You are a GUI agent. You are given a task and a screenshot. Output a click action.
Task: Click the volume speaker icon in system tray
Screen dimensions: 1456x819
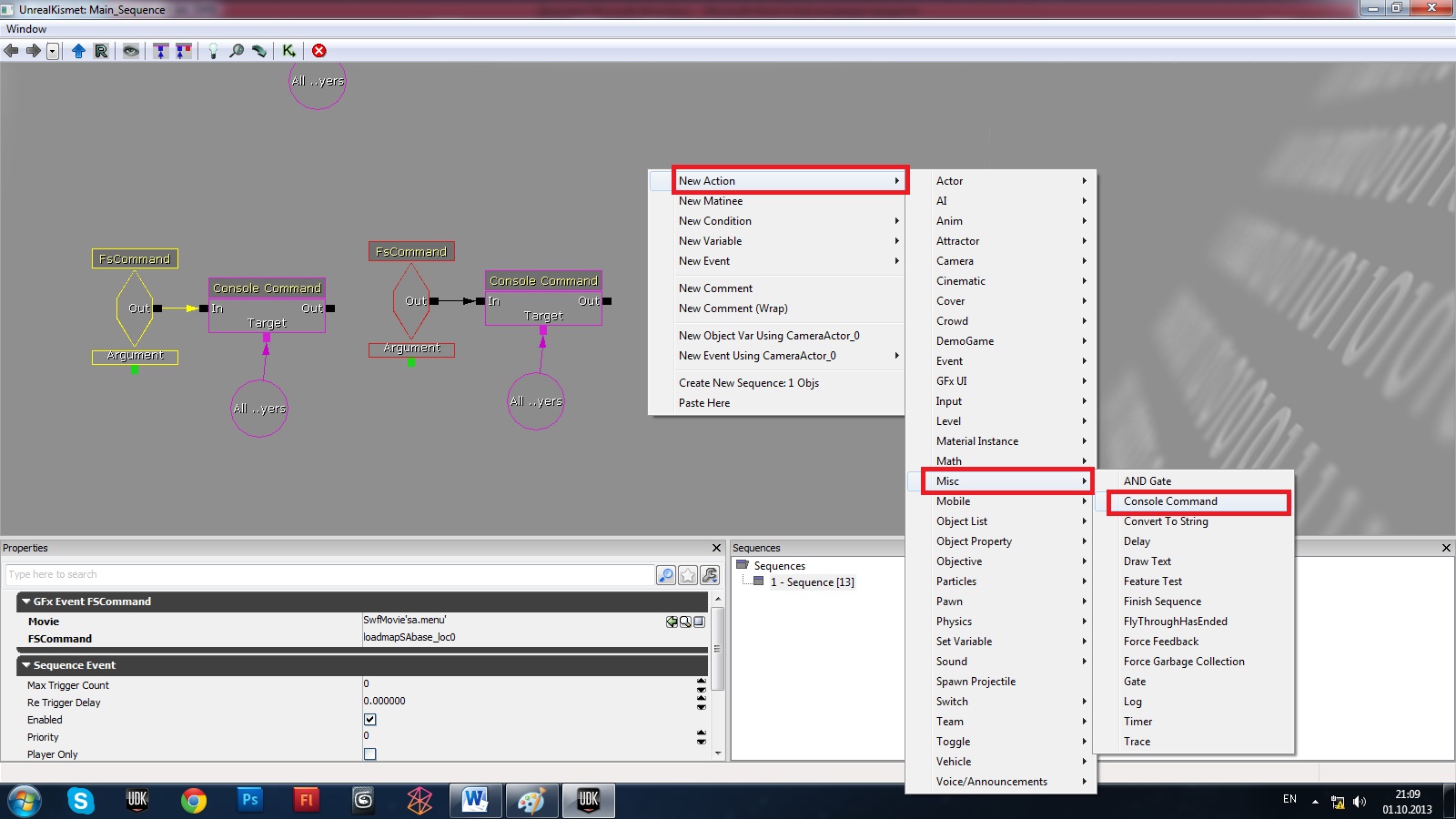pos(1360,802)
